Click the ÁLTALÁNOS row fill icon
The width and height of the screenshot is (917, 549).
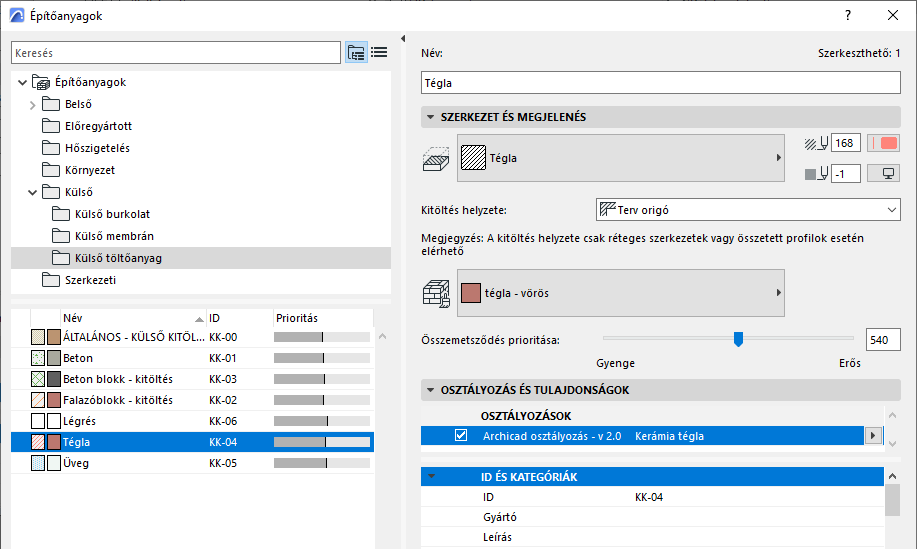(38, 337)
